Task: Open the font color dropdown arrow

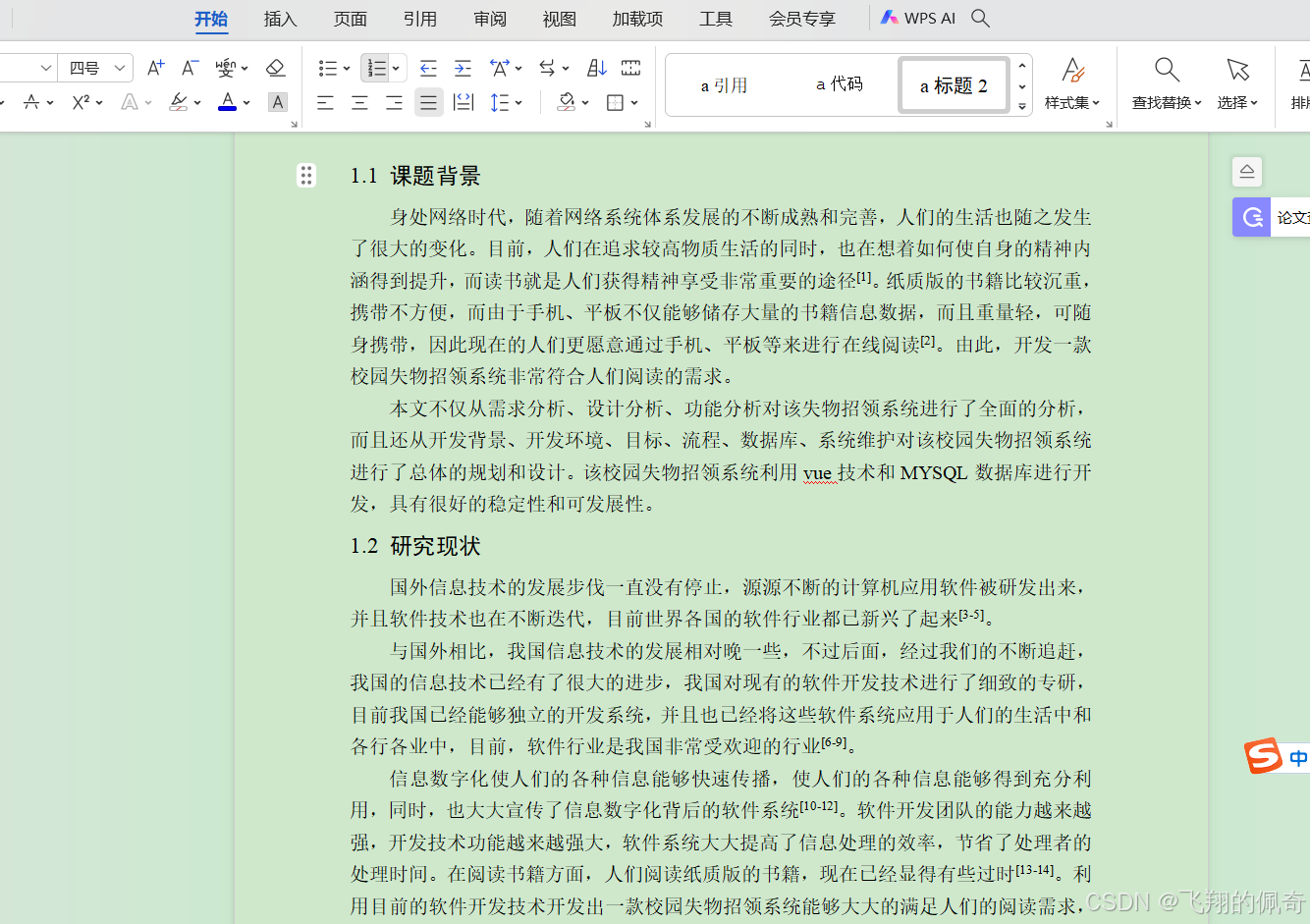Action: [x=246, y=101]
